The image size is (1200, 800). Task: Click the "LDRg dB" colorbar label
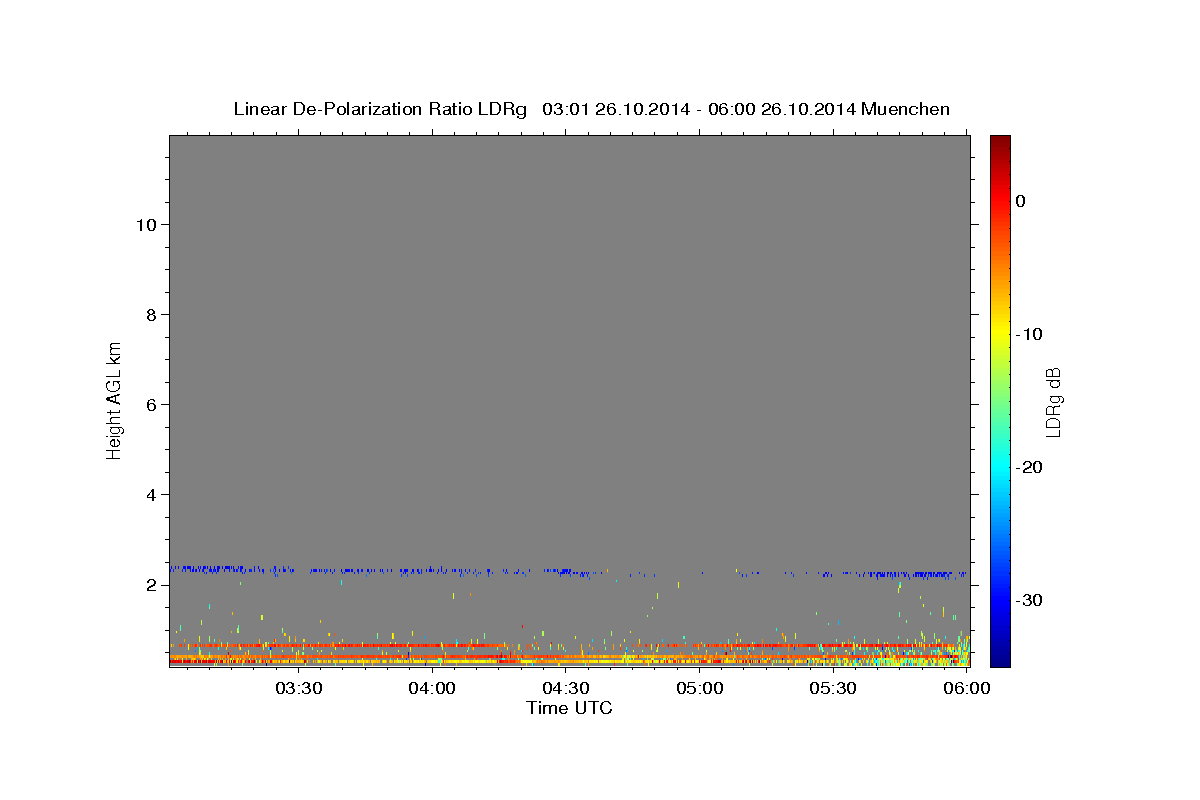[1052, 402]
